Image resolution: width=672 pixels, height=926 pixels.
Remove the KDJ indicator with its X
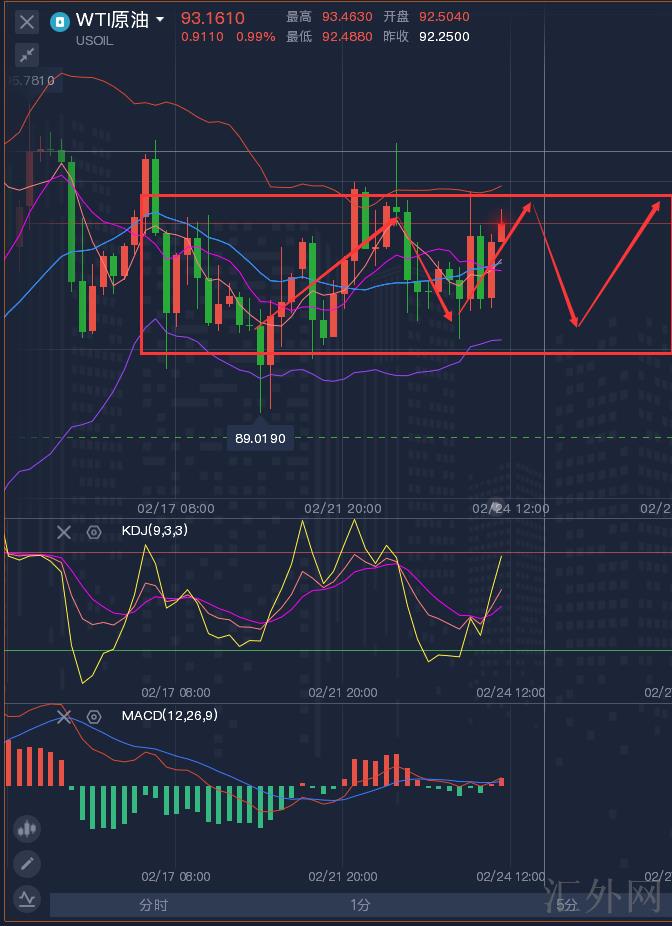click(x=64, y=532)
